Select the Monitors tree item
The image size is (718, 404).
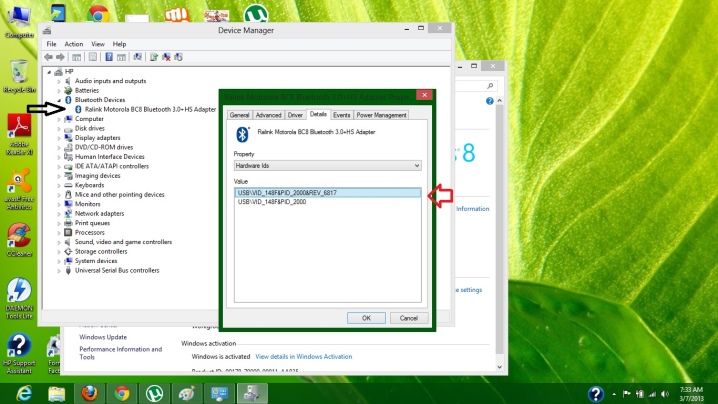[x=87, y=204]
